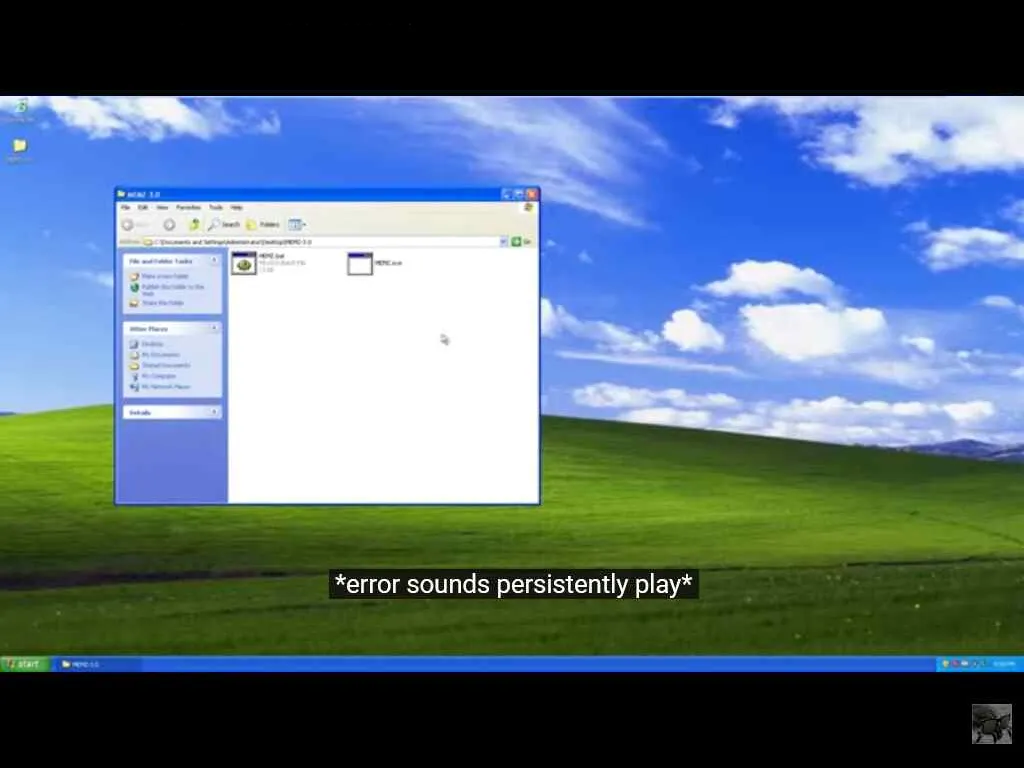
Task: Click the folder icon in the title bar
Action: click(x=121, y=194)
